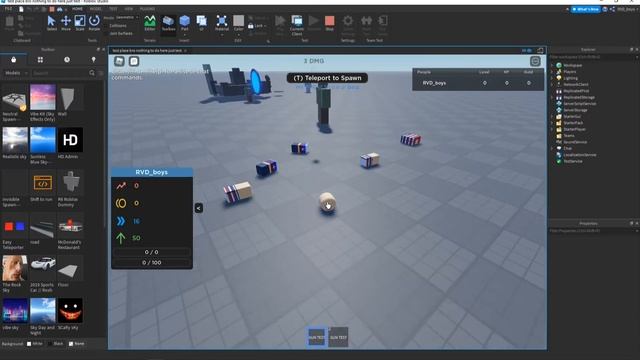
Task: Click the Lock tool in Edit group
Action: (x=257, y=26)
